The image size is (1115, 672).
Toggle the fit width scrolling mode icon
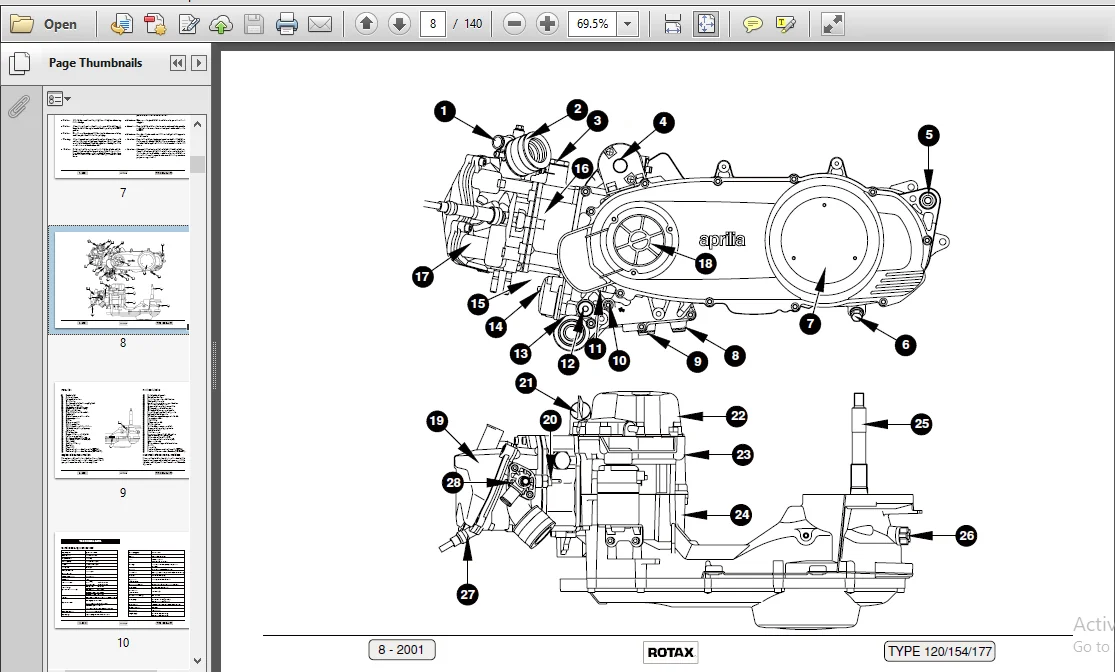tap(673, 24)
